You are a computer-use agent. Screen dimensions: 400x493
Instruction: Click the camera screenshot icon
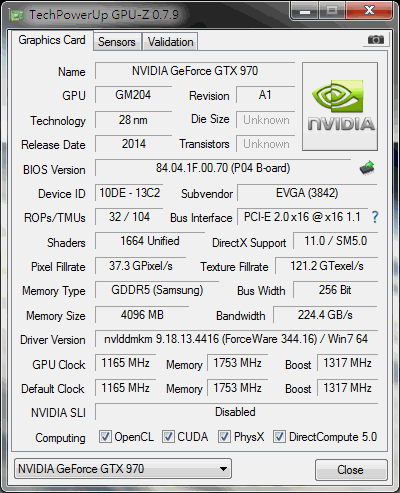[x=376, y=40]
